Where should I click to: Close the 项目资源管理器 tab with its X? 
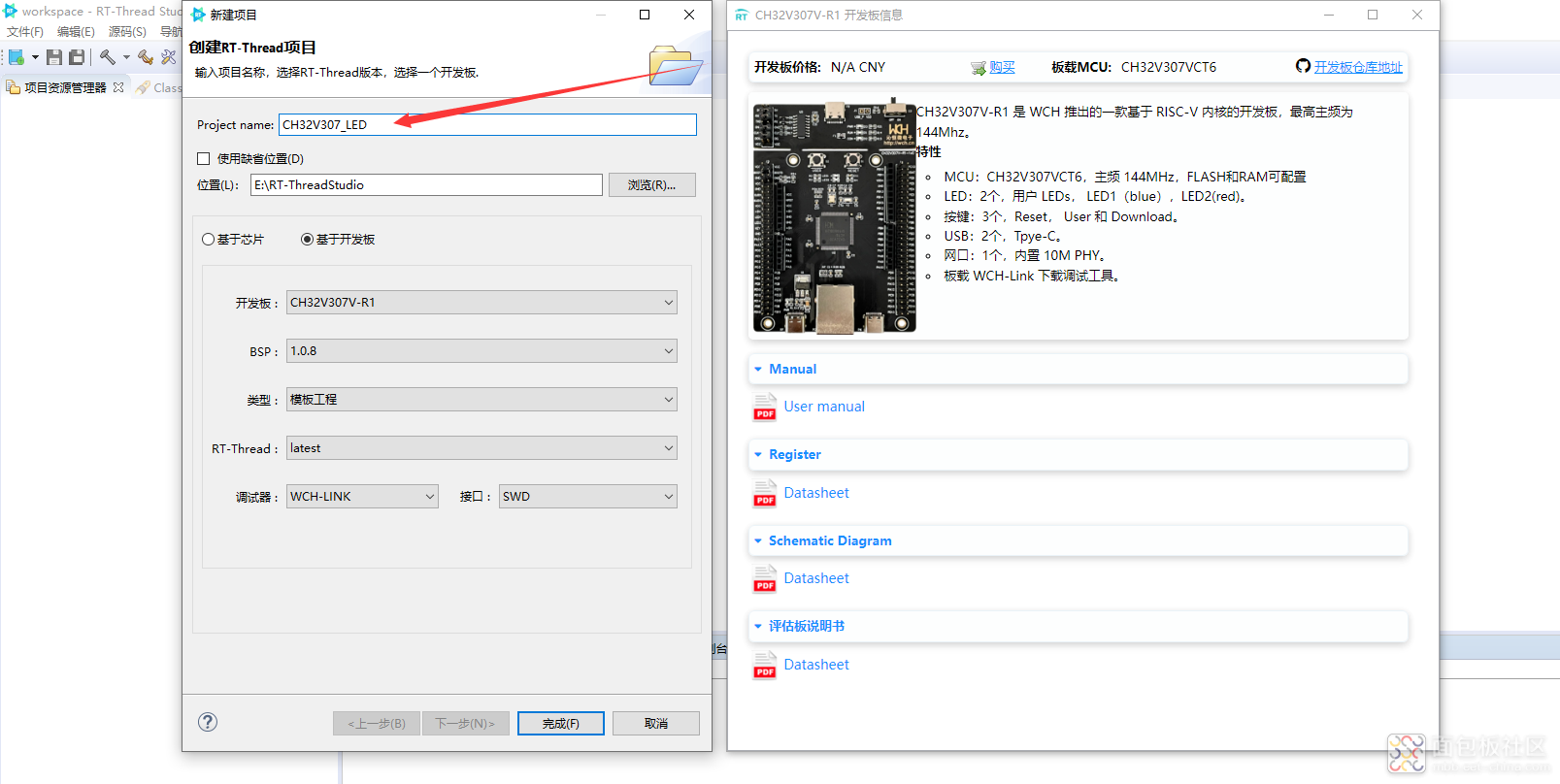click(118, 87)
